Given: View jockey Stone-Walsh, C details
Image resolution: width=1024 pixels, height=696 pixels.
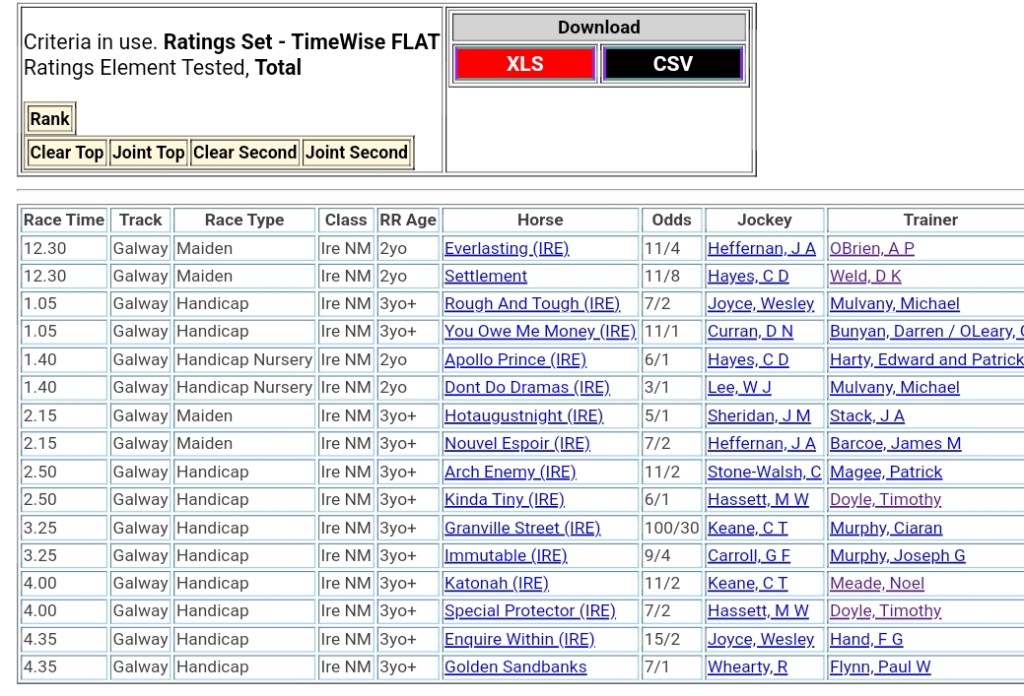Looking at the screenshot, I should 764,472.
